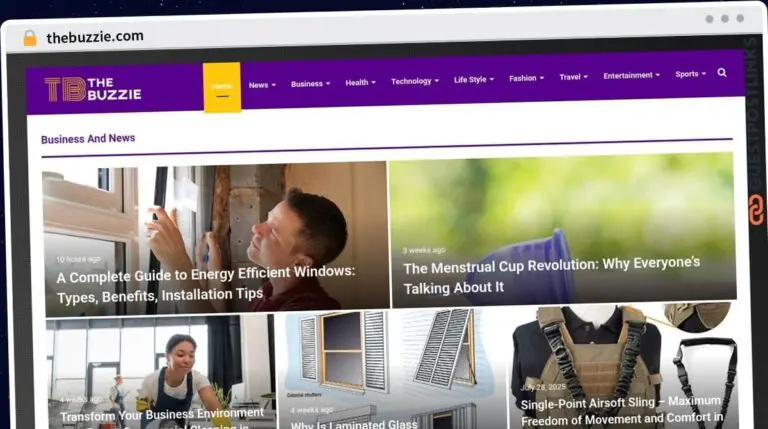Click the padlock icon beside the URL

pos(30,38)
